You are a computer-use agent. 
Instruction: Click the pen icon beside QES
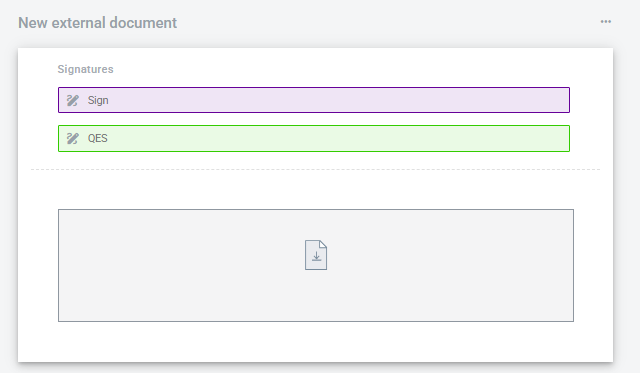click(x=73, y=138)
